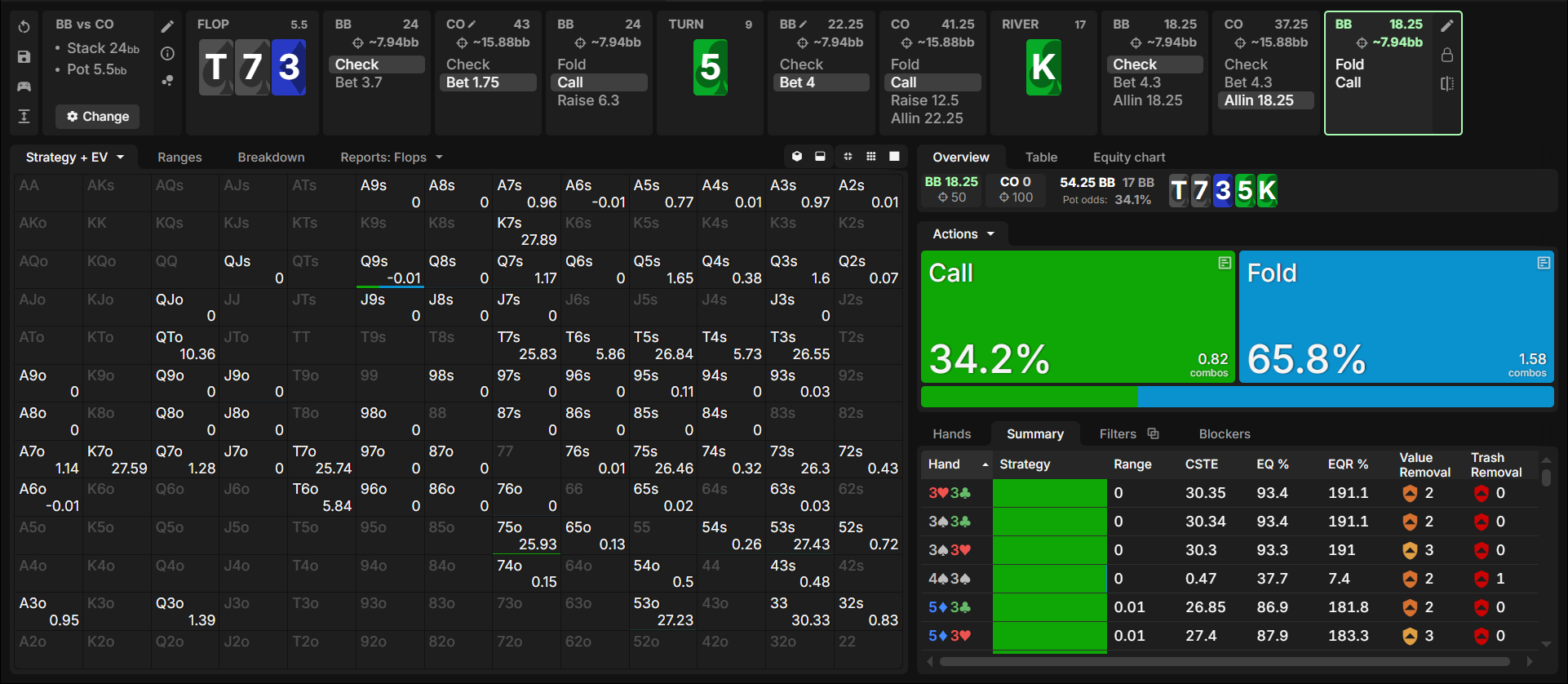This screenshot has width=1568, height=684.
Task: Click the green Call 34.2% action box
Action: (x=1078, y=317)
